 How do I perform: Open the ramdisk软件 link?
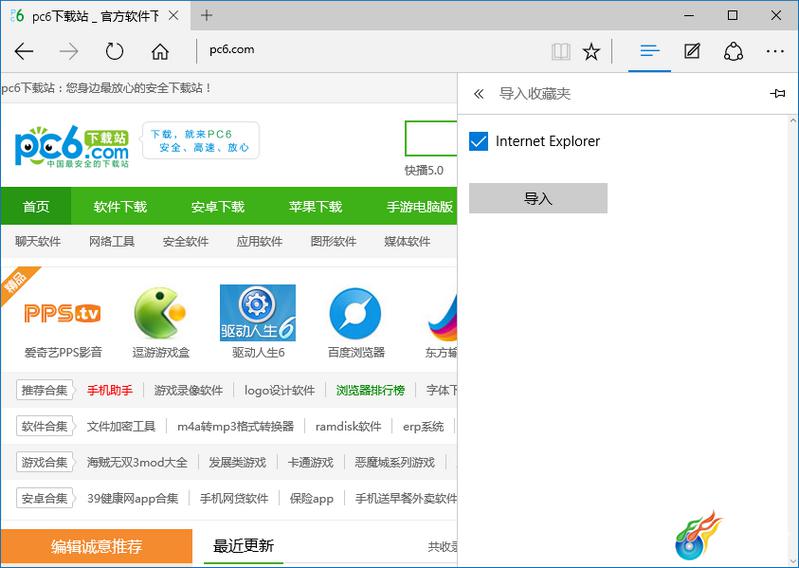pyautogui.click(x=349, y=426)
